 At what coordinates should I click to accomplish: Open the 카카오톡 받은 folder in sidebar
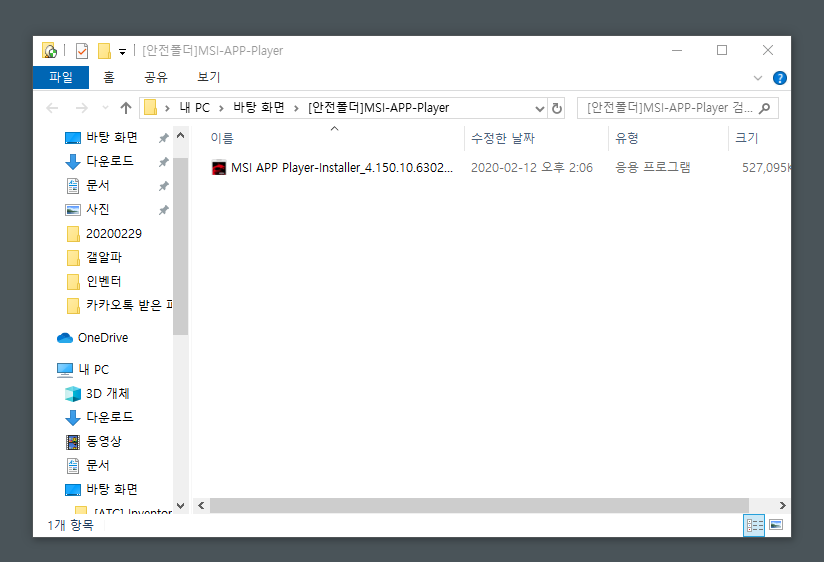(128, 305)
